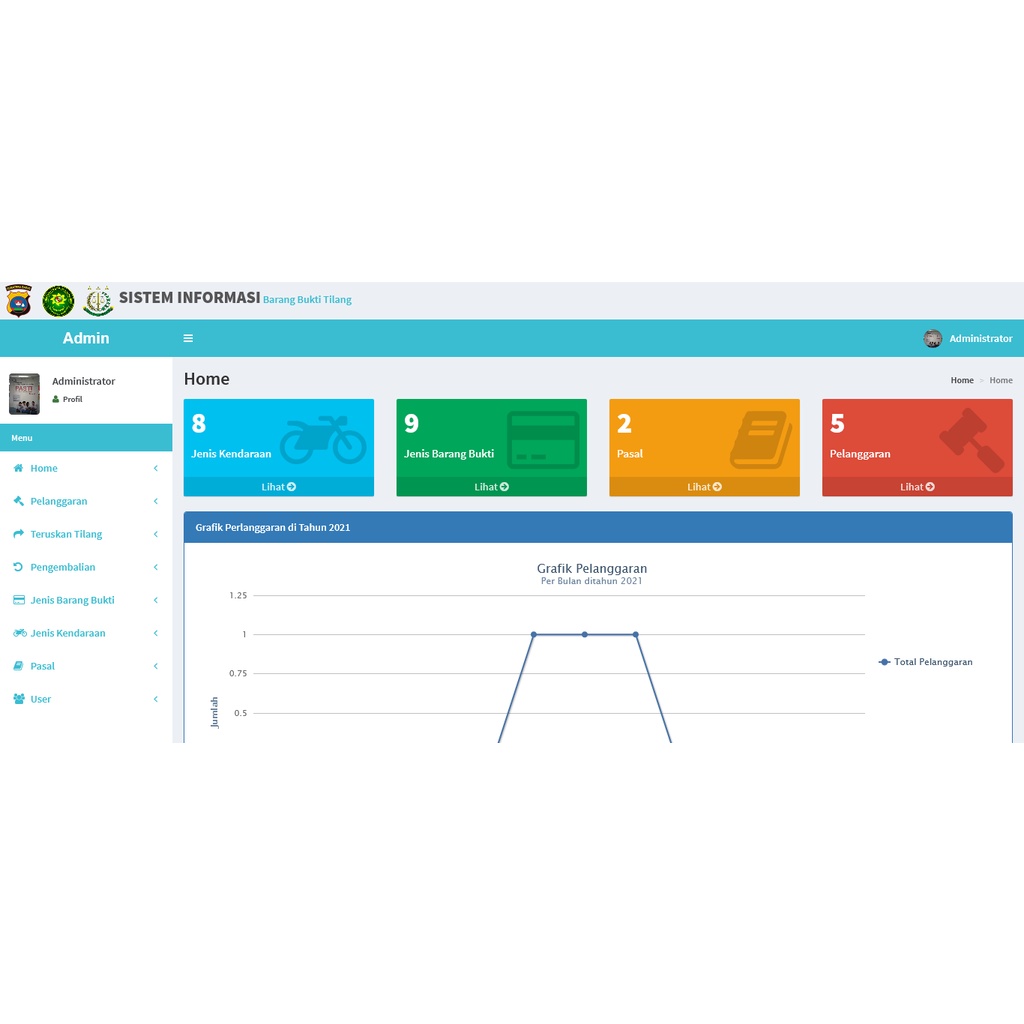This screenshot has height=1024, width=1024.
Task: Click the number 5 on red card
Action: (x=837, y=423)
